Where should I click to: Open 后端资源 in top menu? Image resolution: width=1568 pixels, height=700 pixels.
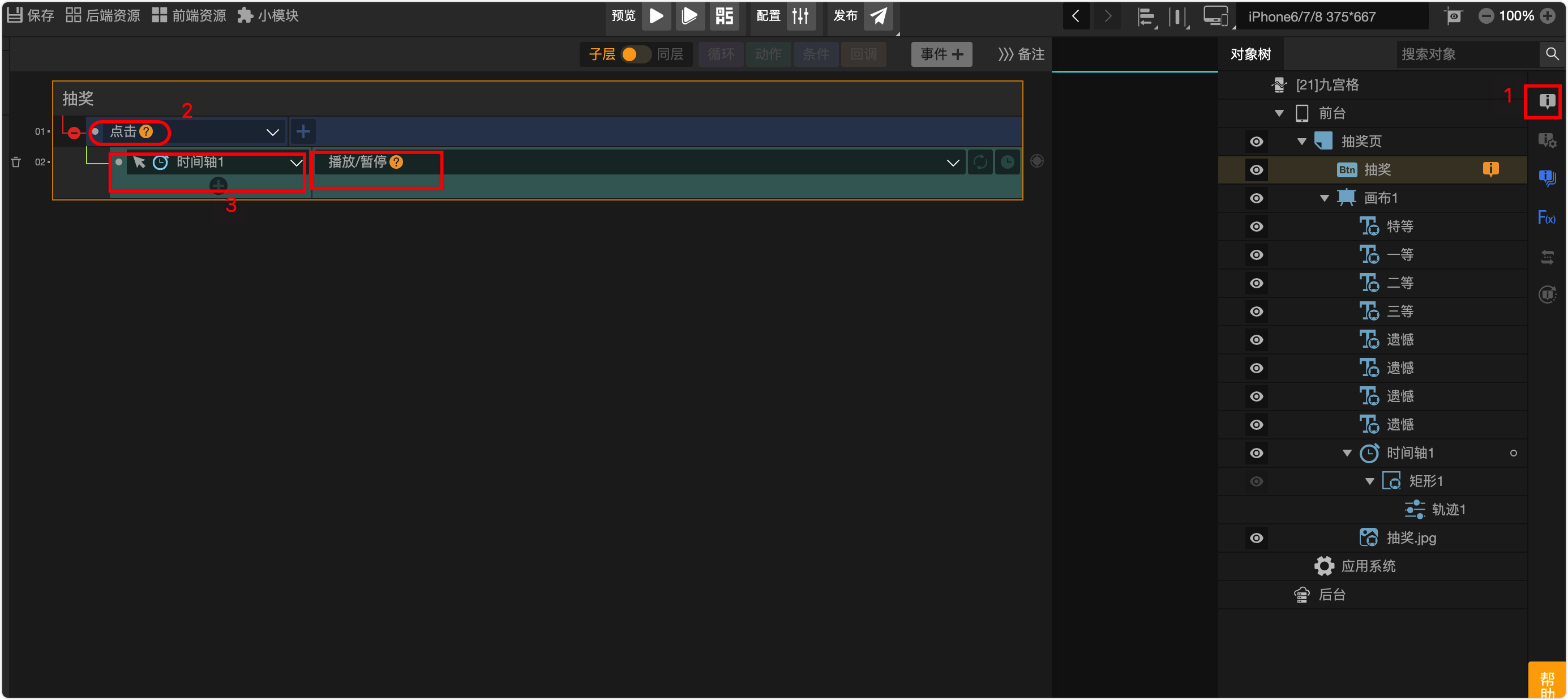pos(103,16)
